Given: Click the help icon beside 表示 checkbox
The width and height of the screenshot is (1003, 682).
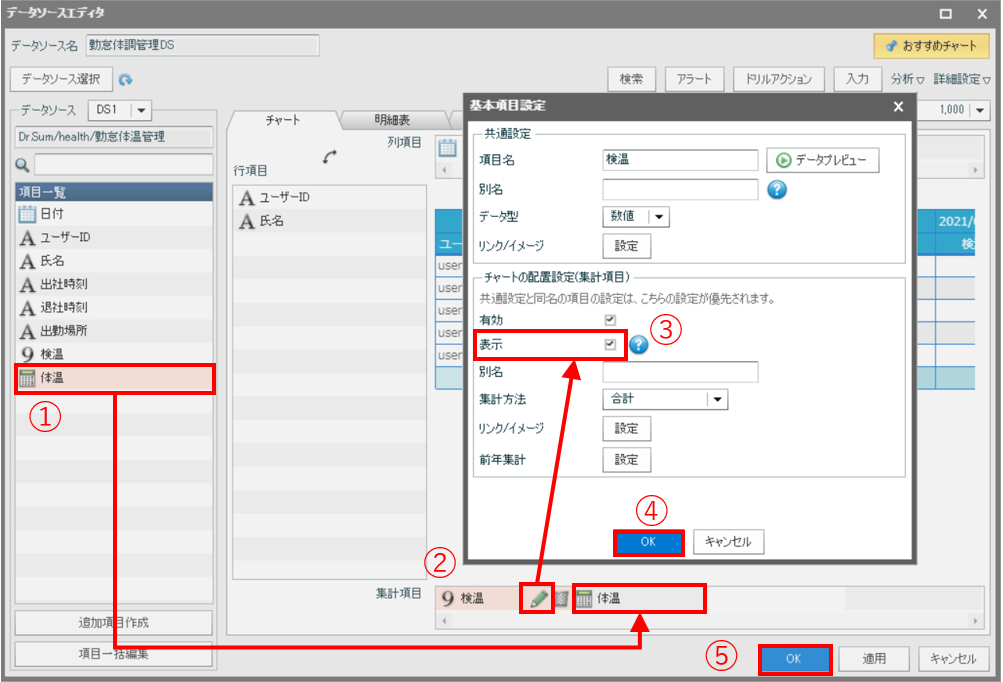Looking at the screenshot, I should click(x=639, y=345).
